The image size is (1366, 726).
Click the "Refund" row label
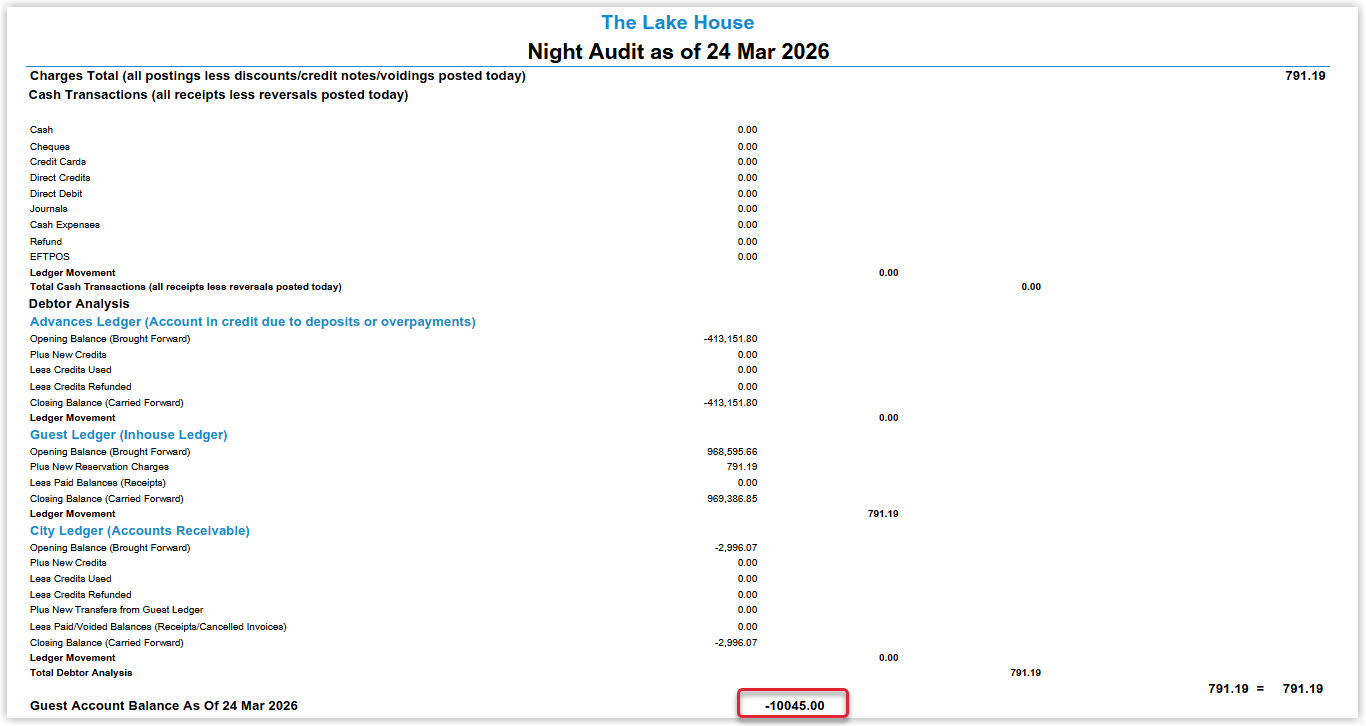[46, 242]
